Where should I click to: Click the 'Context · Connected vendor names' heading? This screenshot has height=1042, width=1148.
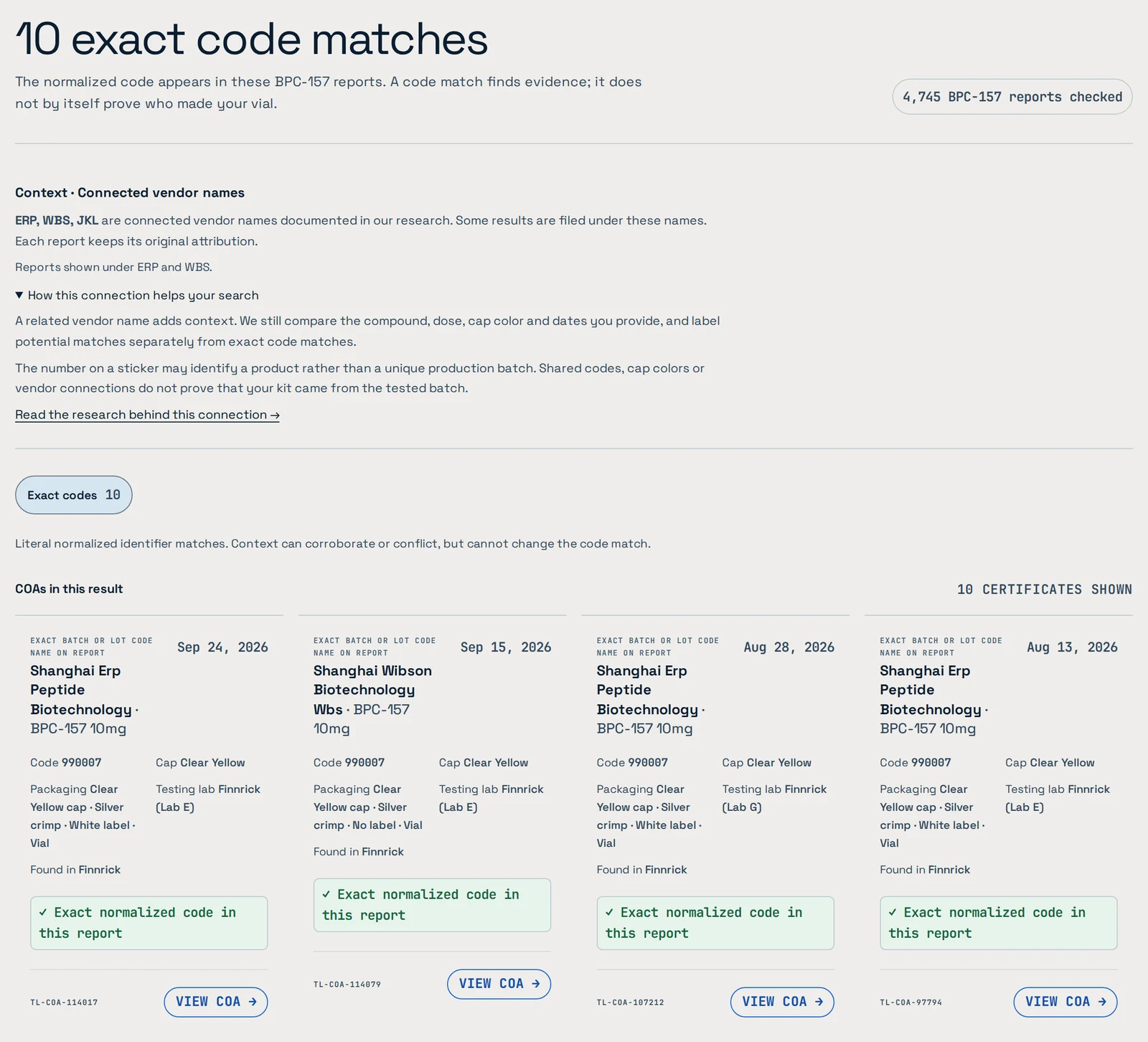[x=130, y=192]
